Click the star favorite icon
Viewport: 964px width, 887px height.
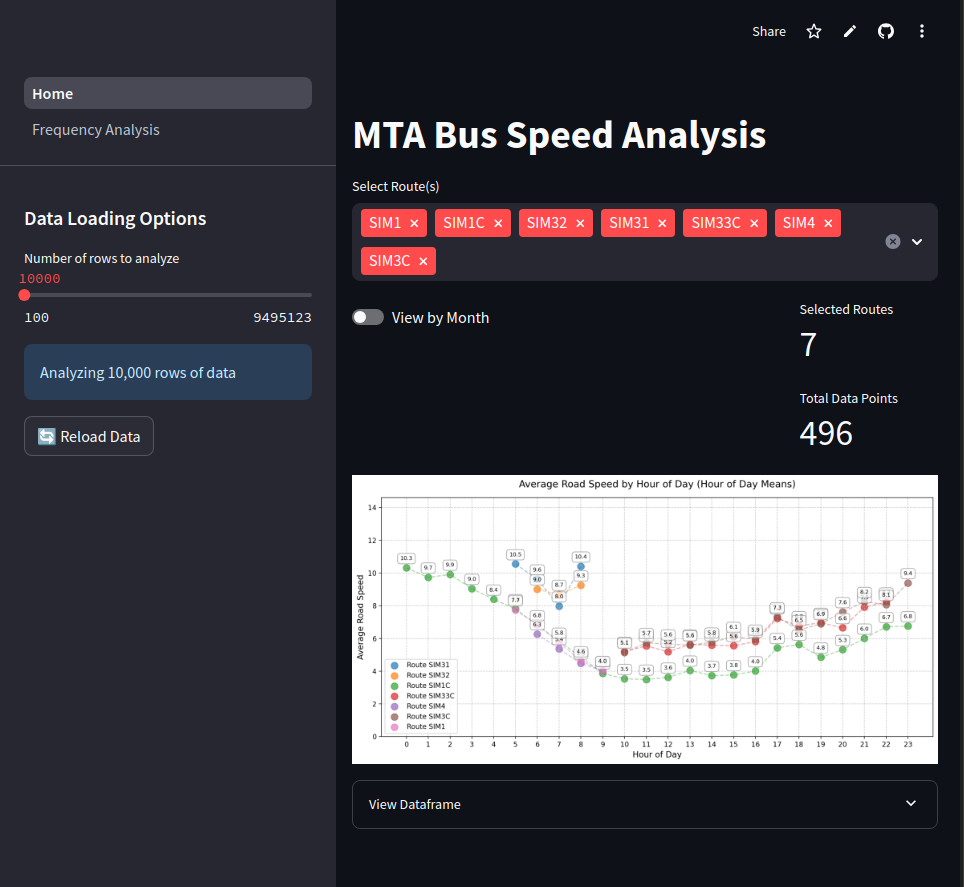pyautogui.click(x=813, y=31)
